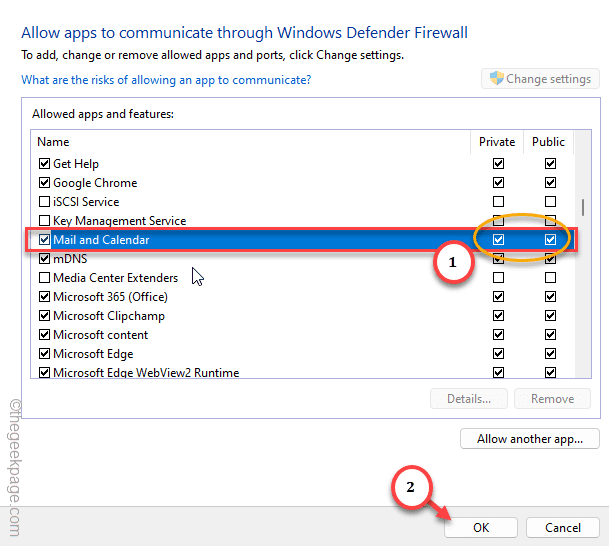The image size is (609, 546).
Task: Toggle Public checkbox for Microsoft Clipchamp
Action: [550, 316]
